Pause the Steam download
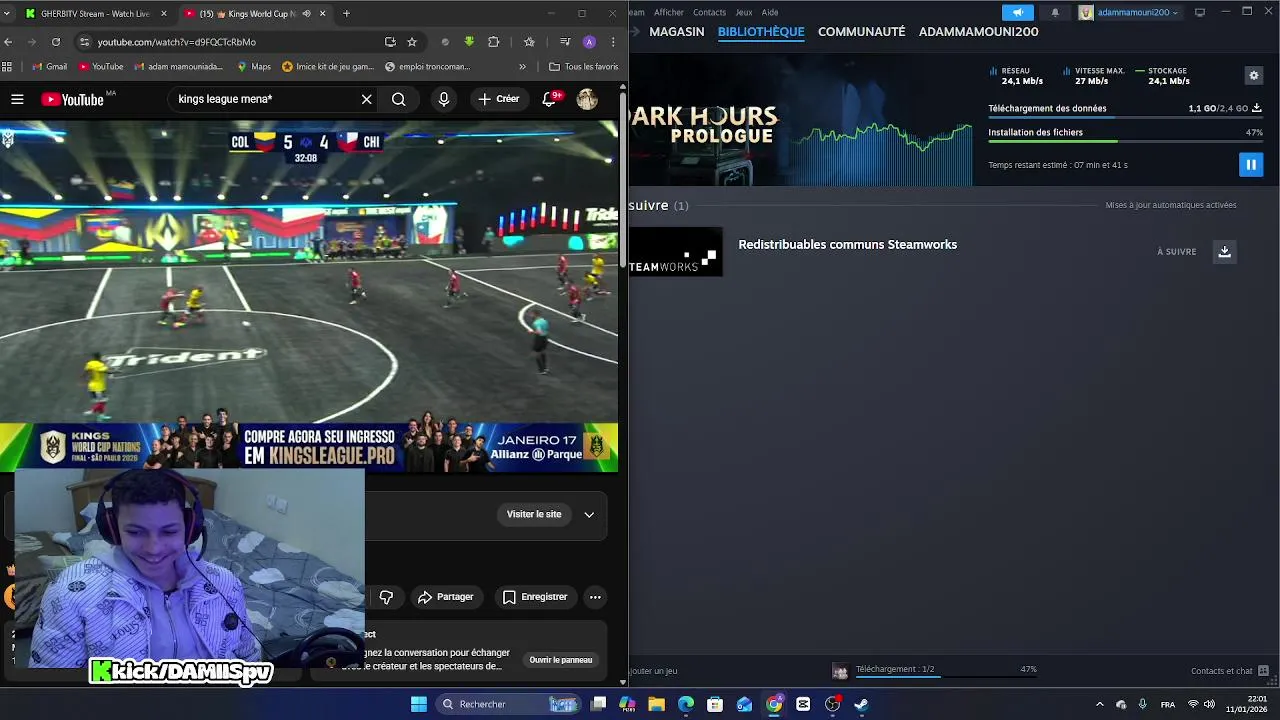1280x720 pixels. coord(1251,164)
